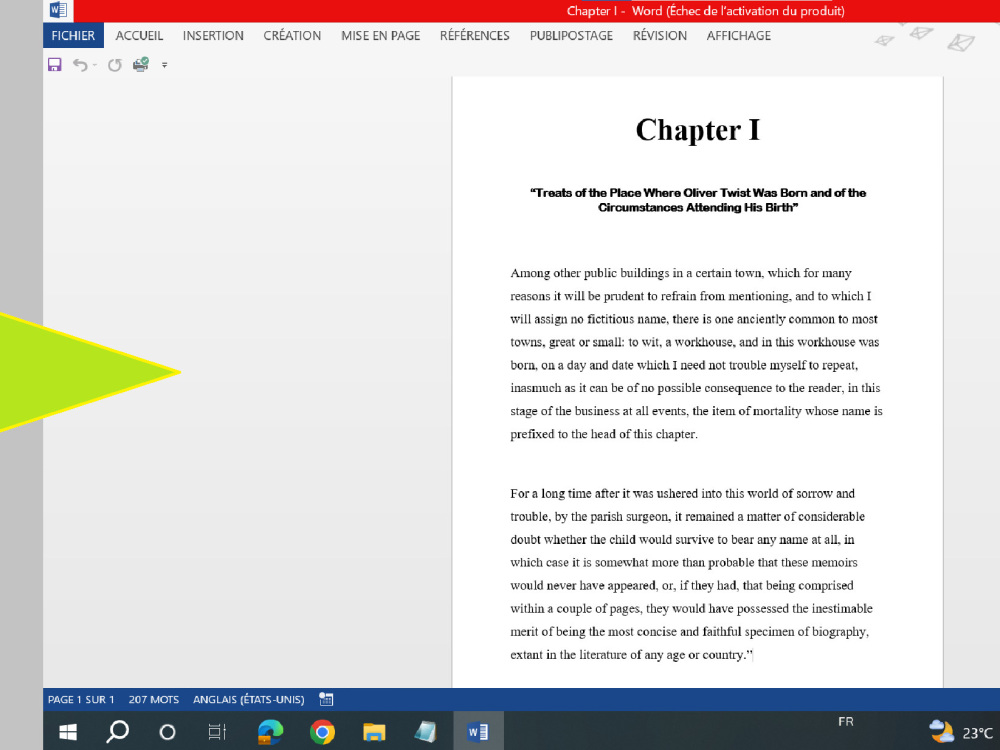
Task: Click the print preview and print icon
Action: [x=141, y=64]
